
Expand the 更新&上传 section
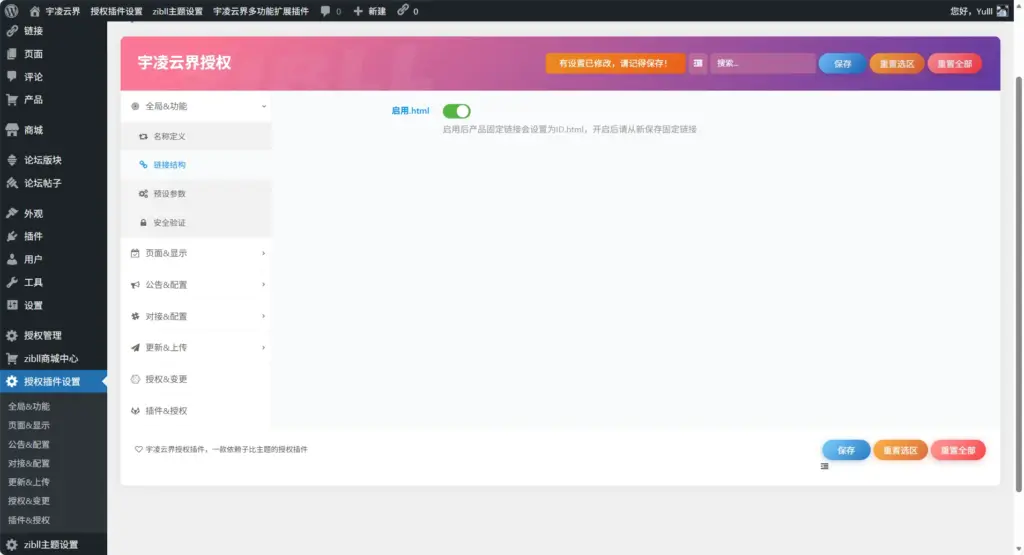tap(263, 348)
